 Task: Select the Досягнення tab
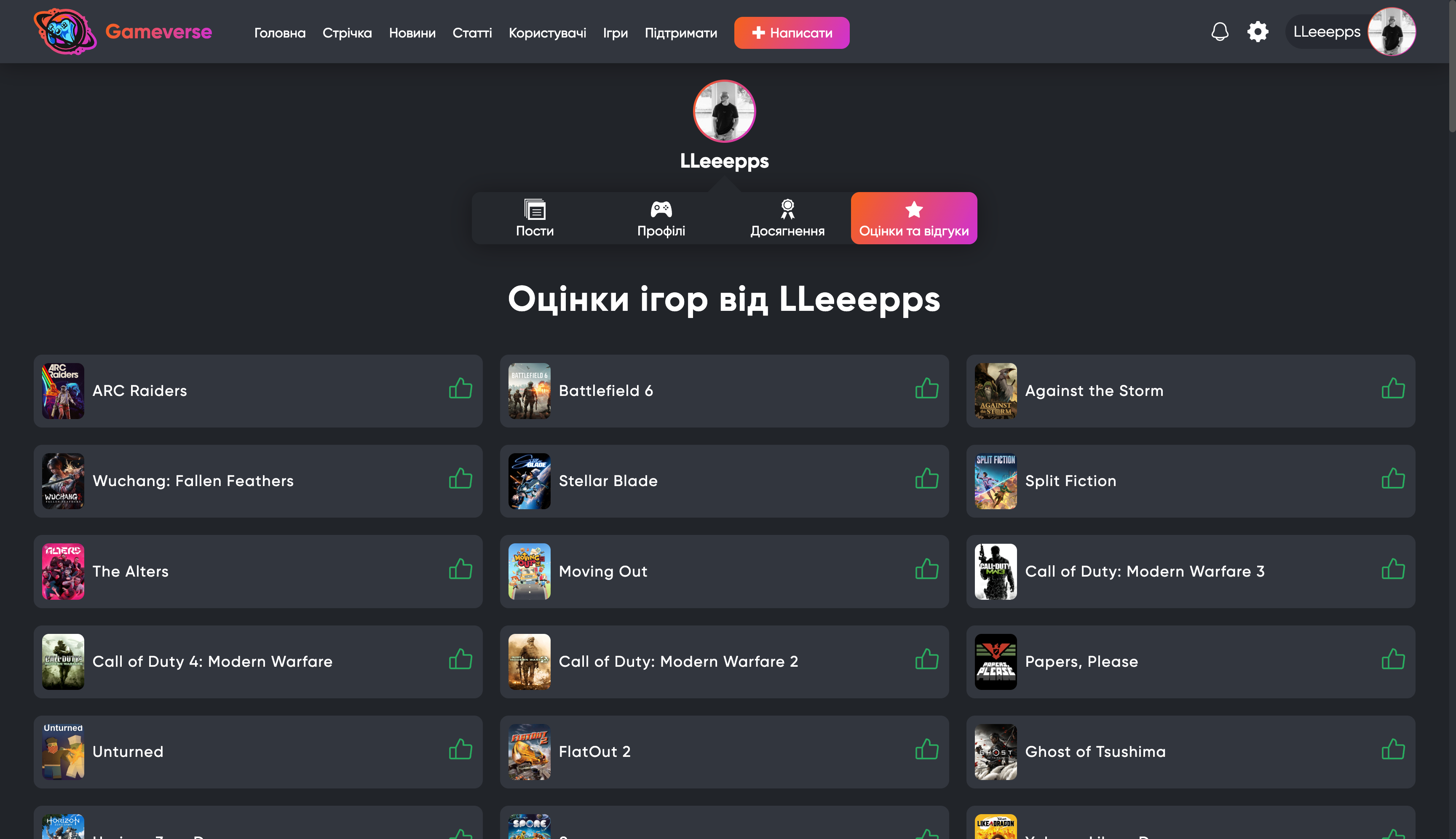coord(787,219)
